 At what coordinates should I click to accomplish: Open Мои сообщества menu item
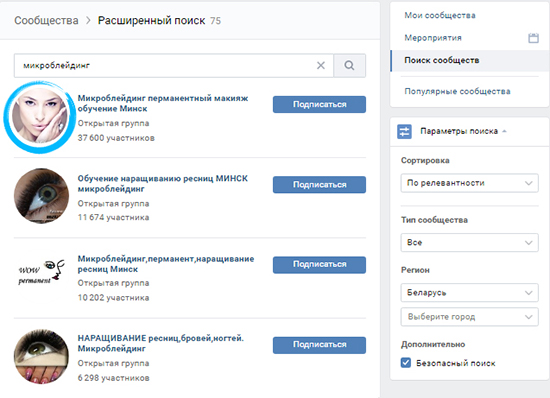point(440,15)
